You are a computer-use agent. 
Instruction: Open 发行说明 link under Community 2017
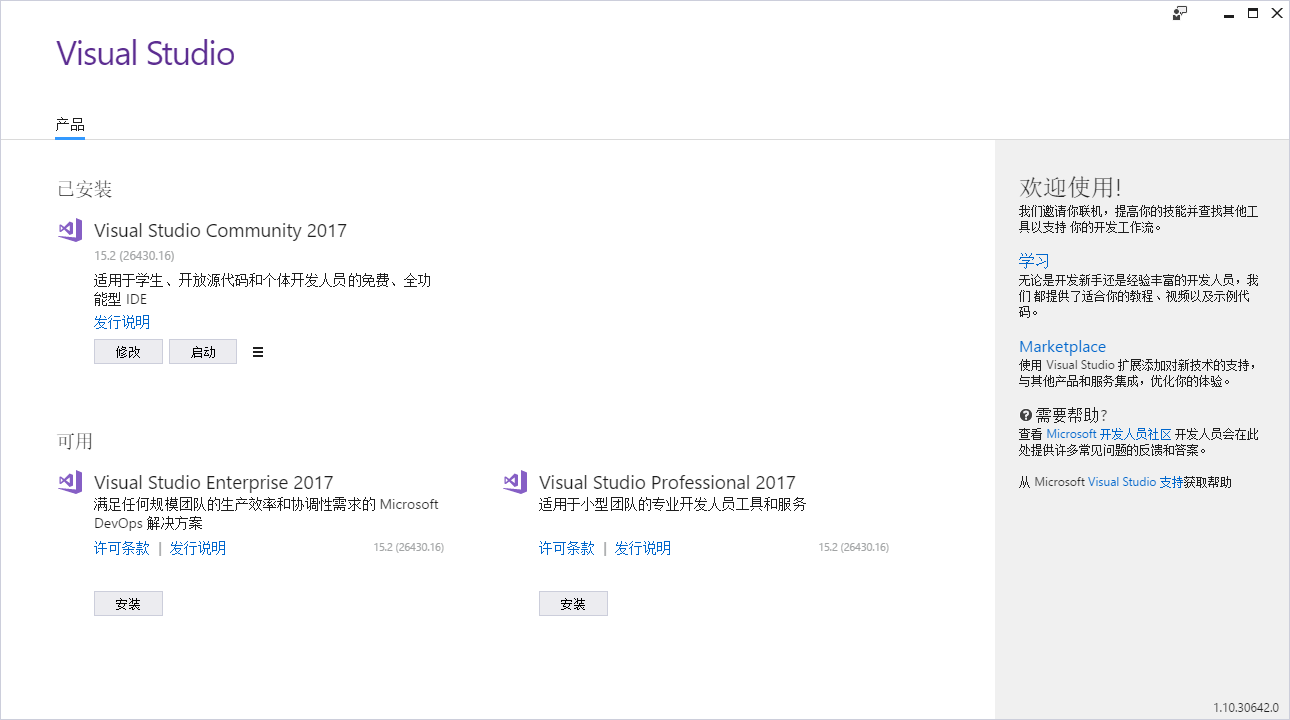pos(122,322)
